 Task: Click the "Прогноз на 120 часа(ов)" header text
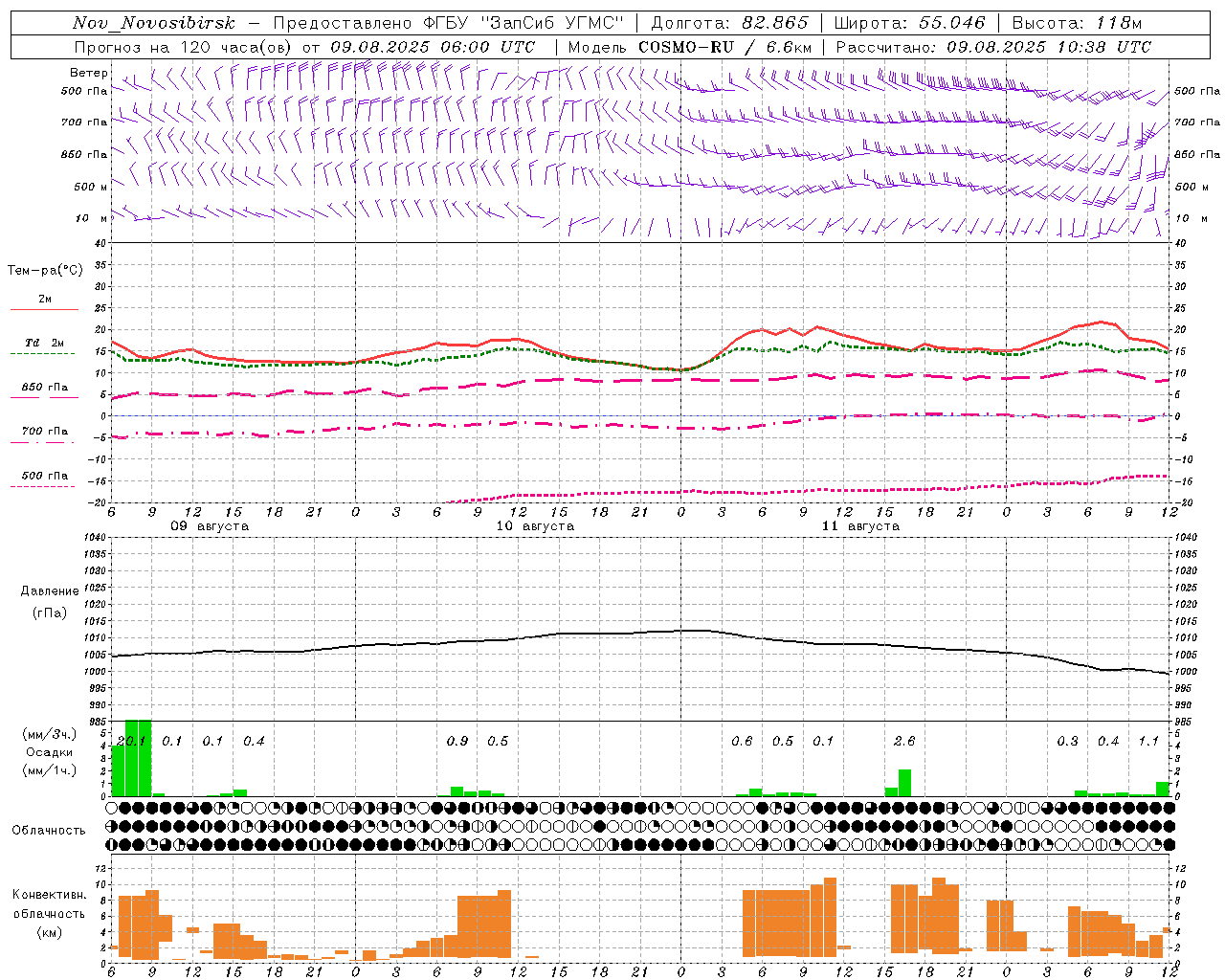185,47
